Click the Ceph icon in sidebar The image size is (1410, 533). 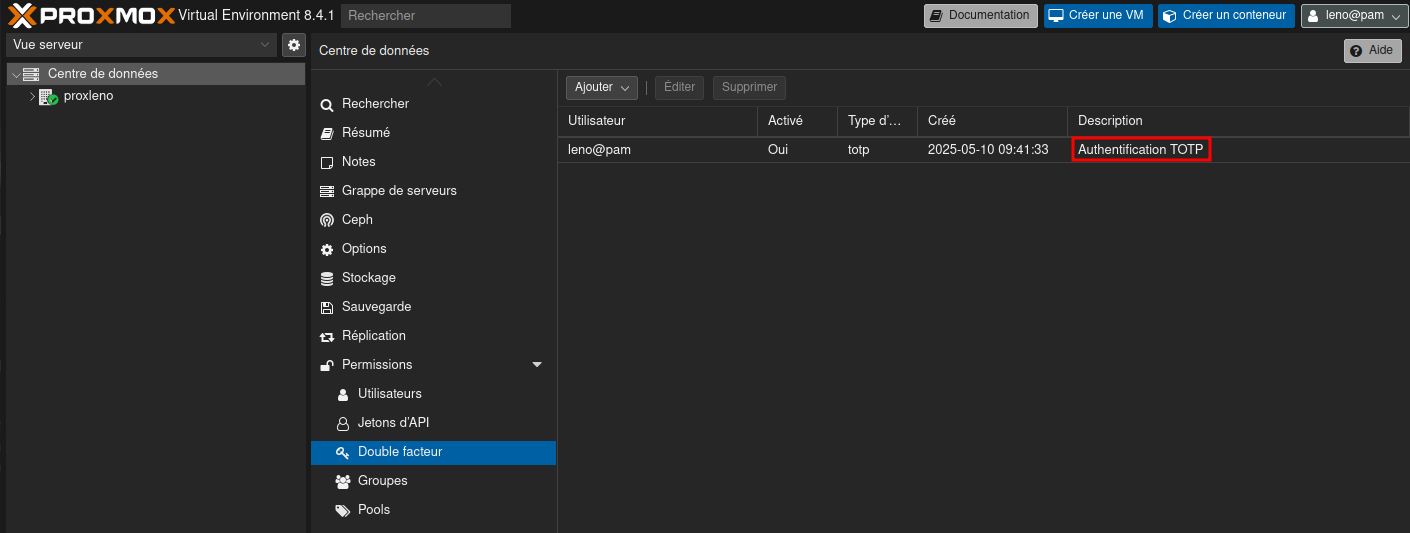click(x=327, y=220)
